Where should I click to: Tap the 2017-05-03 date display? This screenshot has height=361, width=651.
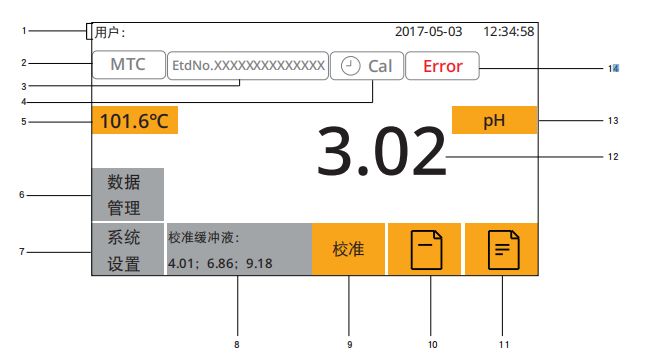[428, 32]
